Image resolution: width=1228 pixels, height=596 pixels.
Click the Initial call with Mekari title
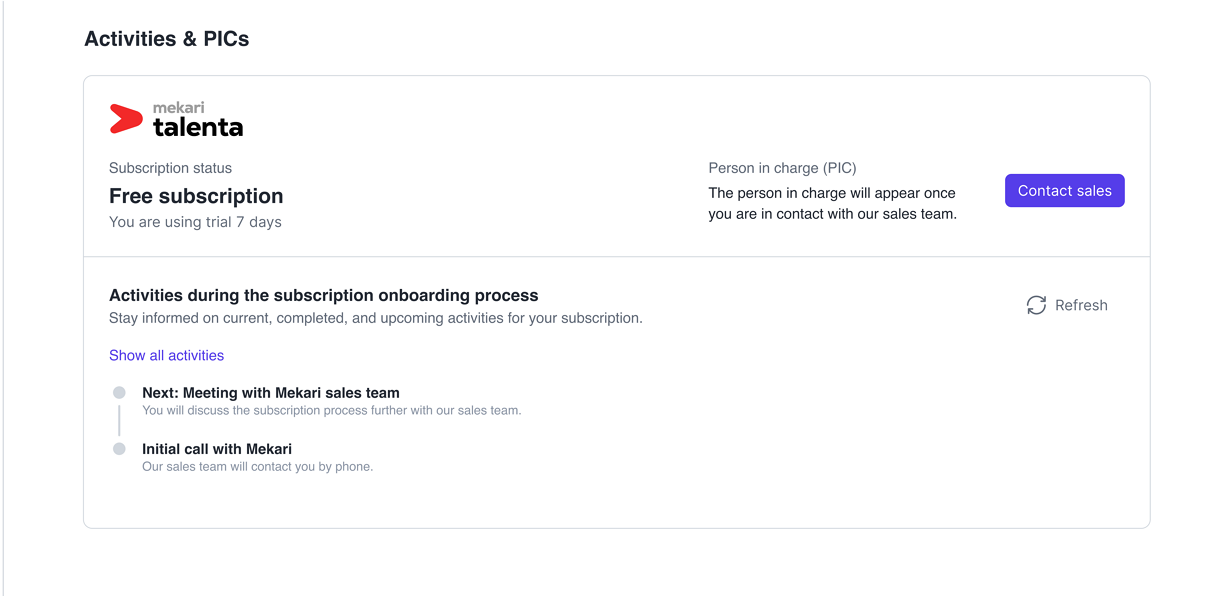click(x=217, y=449)
